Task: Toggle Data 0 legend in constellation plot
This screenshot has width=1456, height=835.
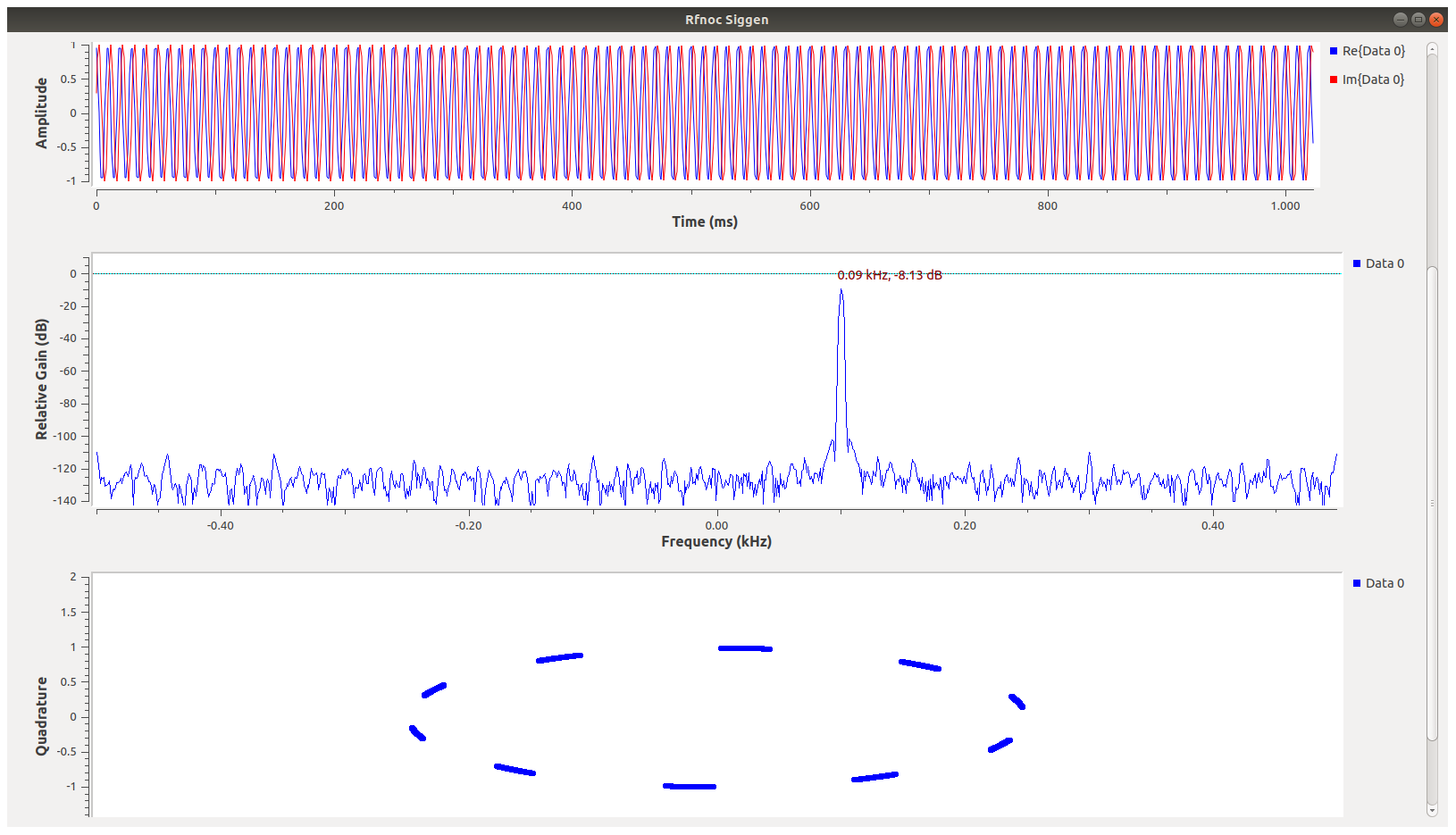Action: tap(1378, 583)
